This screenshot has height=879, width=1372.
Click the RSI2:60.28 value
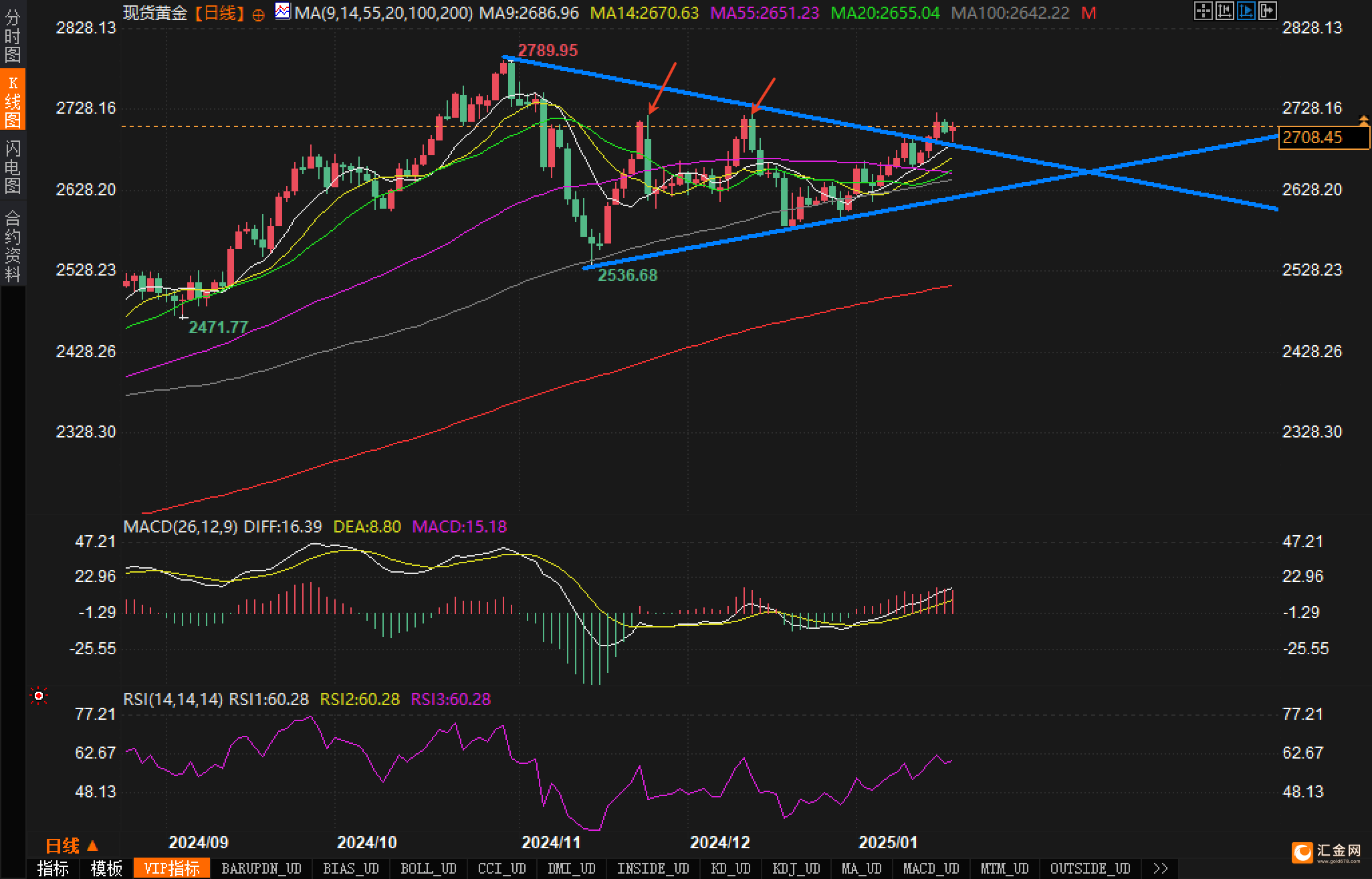(360, 699)
